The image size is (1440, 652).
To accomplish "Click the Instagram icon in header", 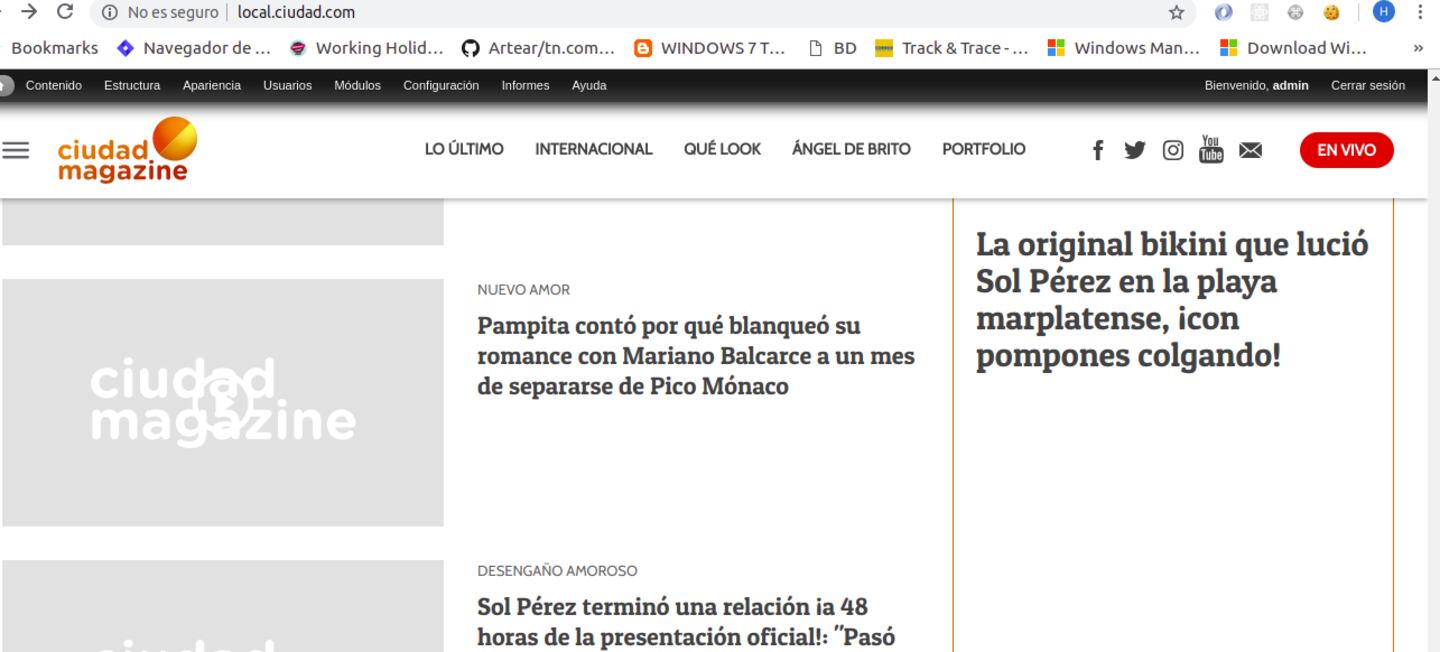I will (x=1173, y=150).
